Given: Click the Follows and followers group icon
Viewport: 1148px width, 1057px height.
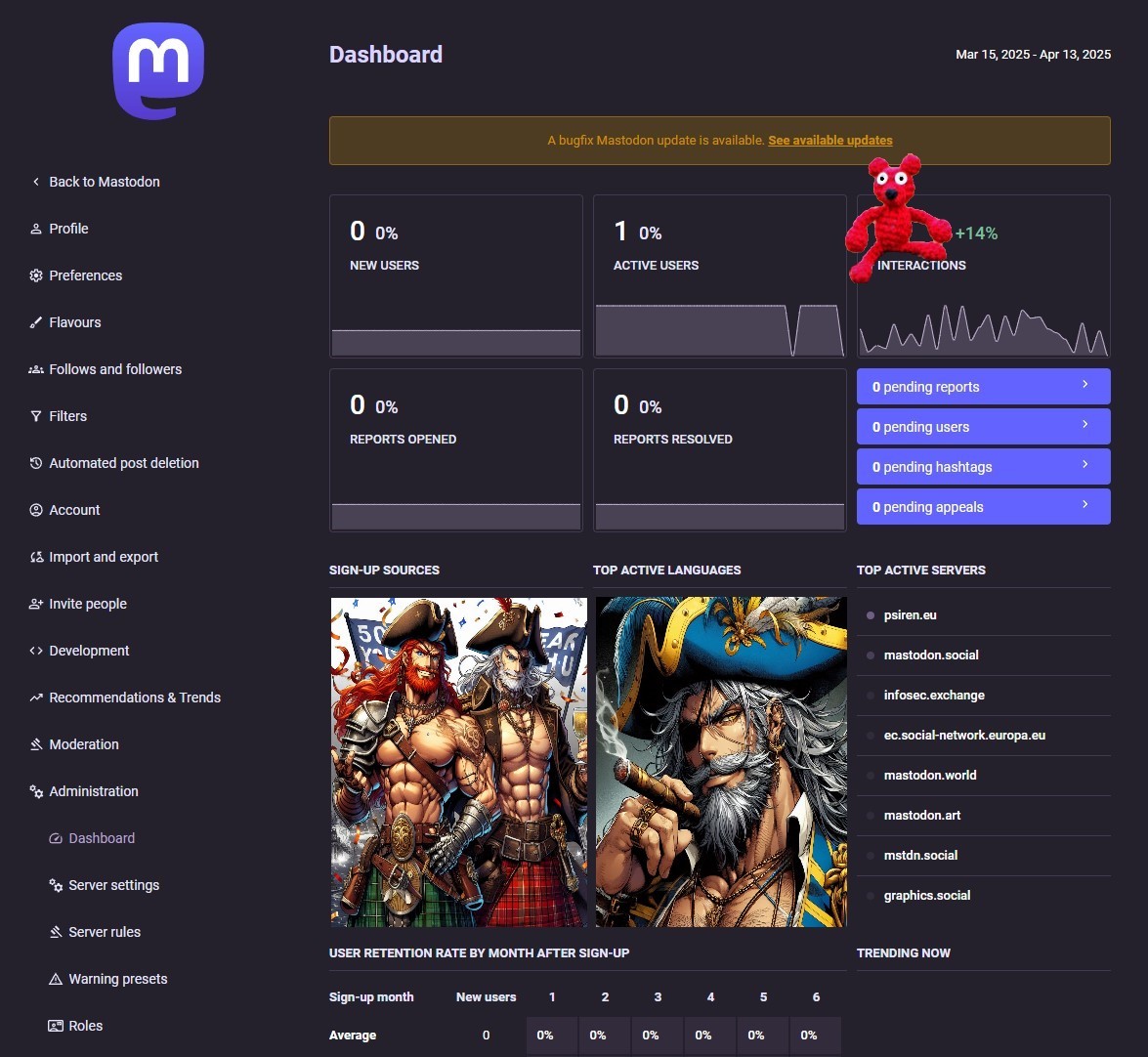Looking at the screenshot, I should click(36, 369).
